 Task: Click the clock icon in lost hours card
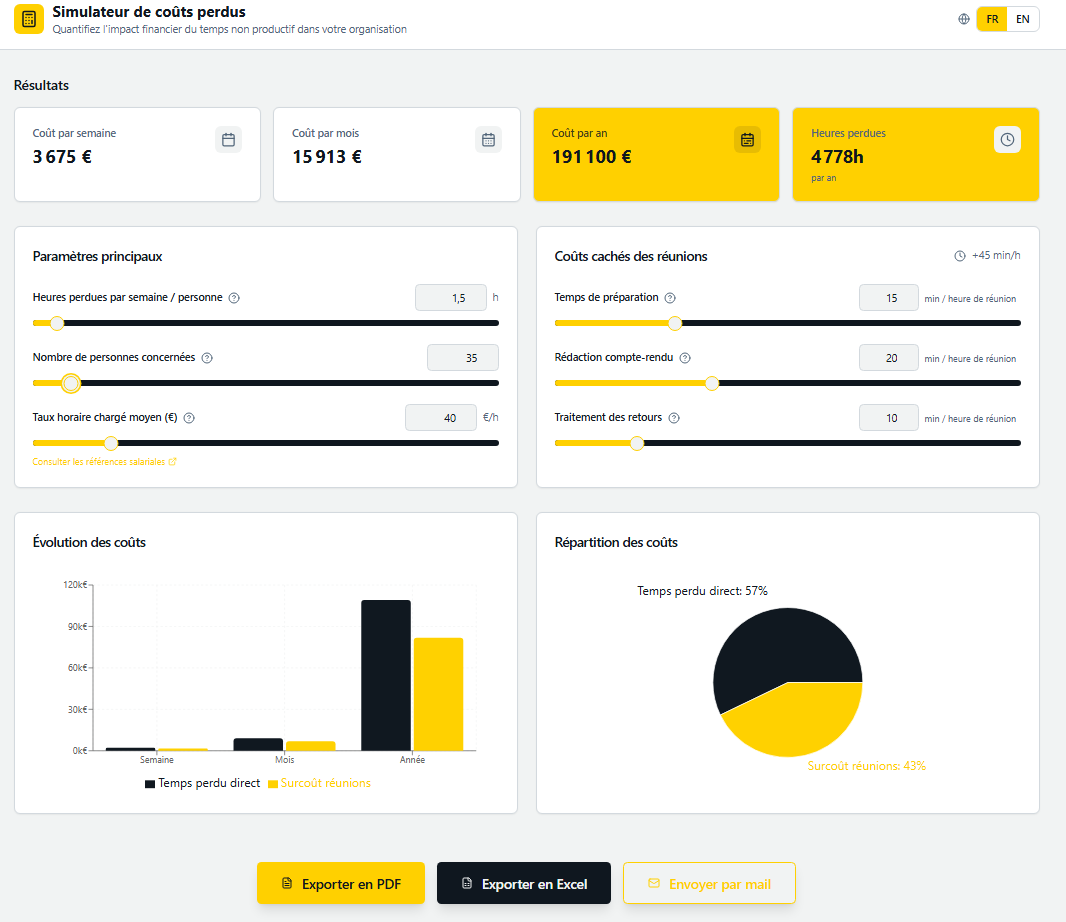1007,140
